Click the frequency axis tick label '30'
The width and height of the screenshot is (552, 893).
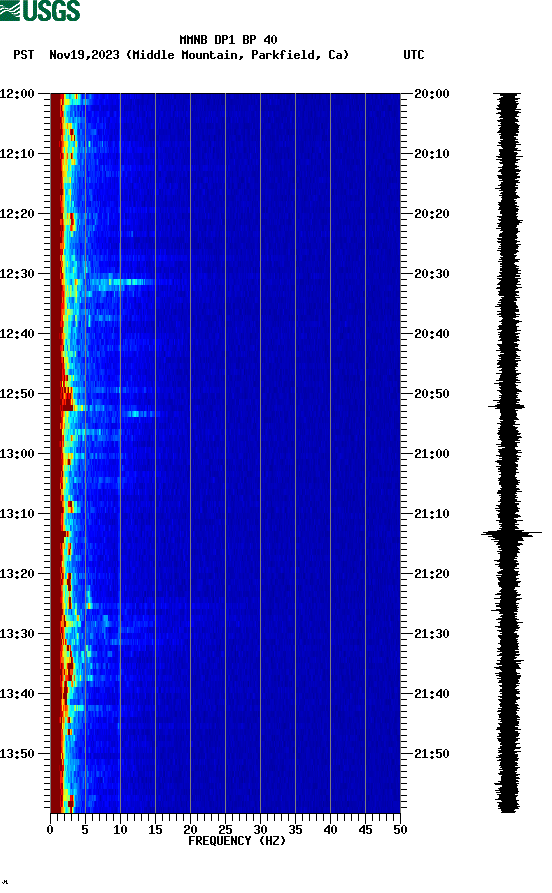260,830
